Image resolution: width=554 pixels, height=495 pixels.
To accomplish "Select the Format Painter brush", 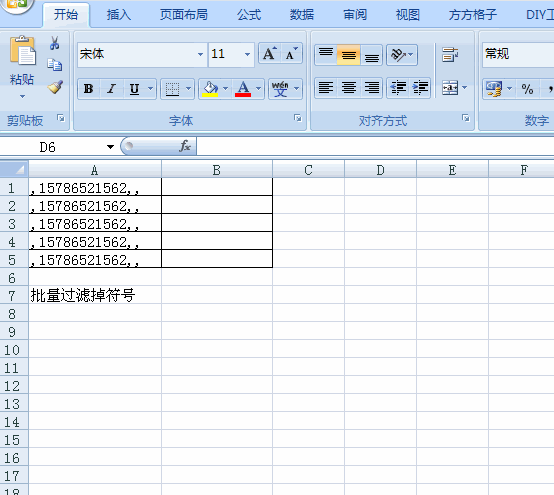I will click(55, 87).
